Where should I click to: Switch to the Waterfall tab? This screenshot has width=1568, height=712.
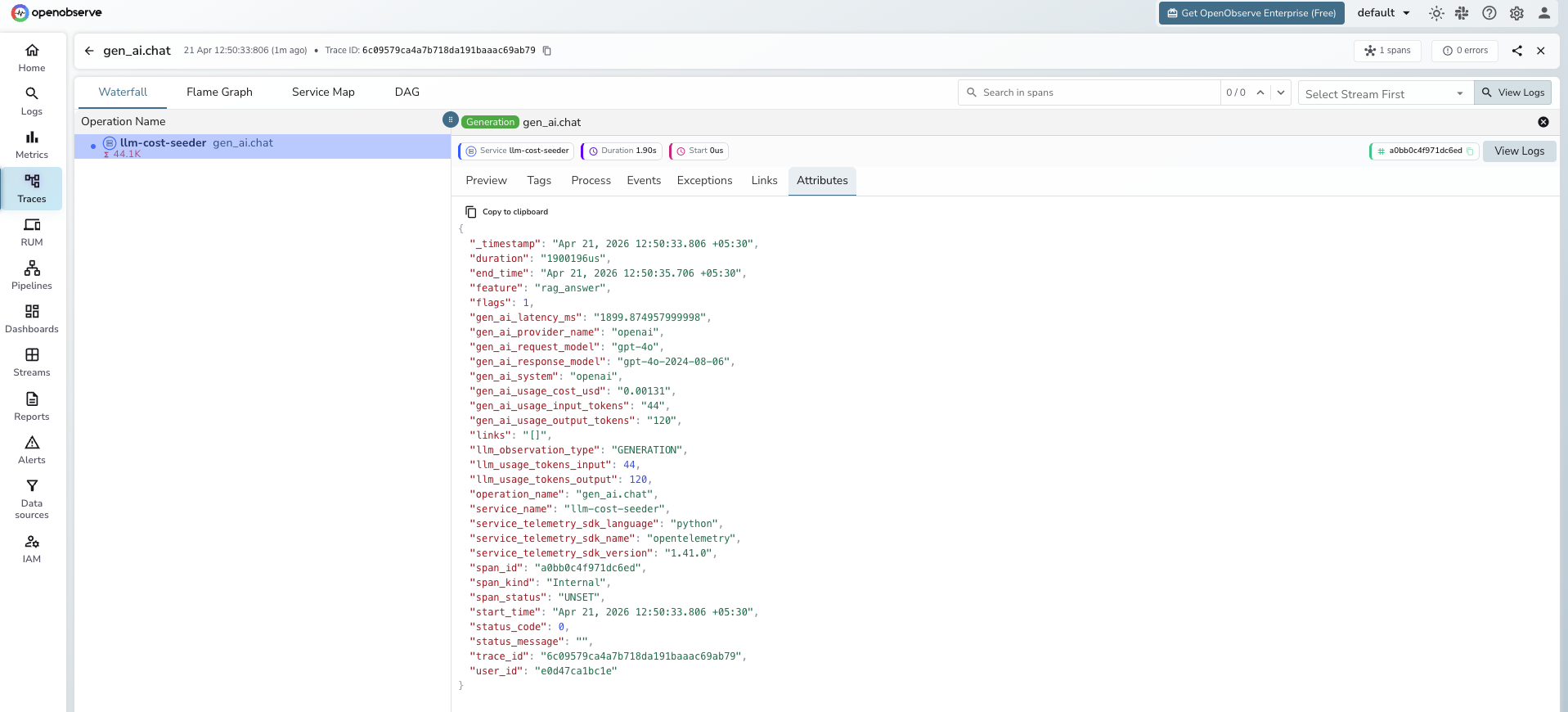point(123,92)
